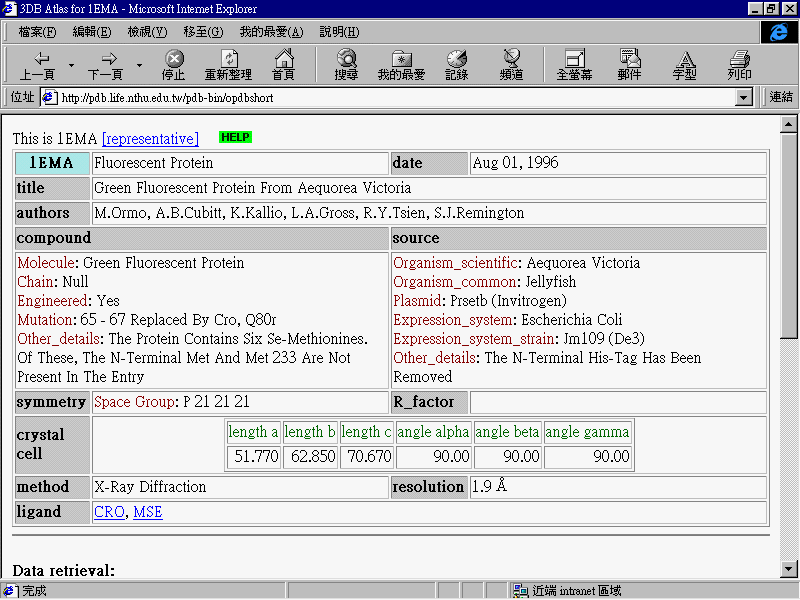The width and height of the screenshot is (800, 600).
Task: Go to Home (首頁) toolbar icon
Action: point(284,65)
